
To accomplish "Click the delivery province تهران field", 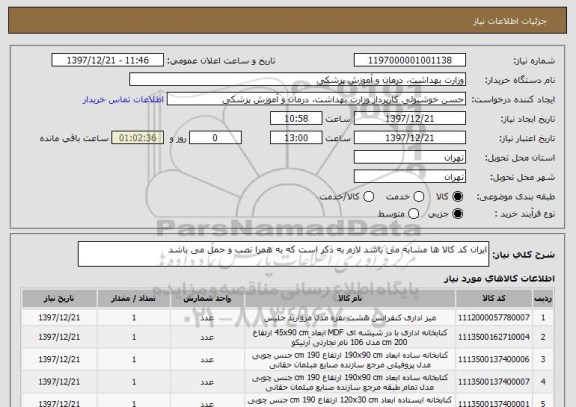I will coord(410,158).
